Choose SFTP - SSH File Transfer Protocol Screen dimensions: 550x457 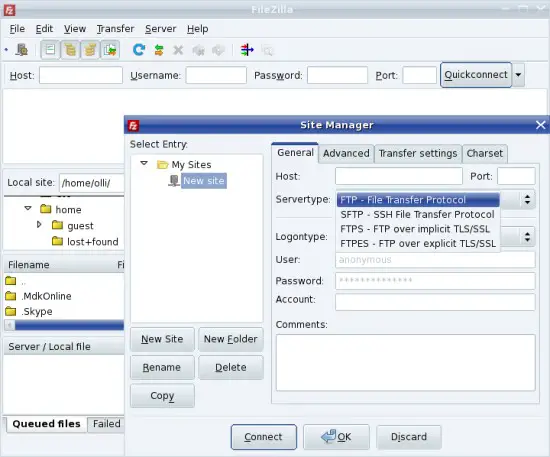[418, 214]
